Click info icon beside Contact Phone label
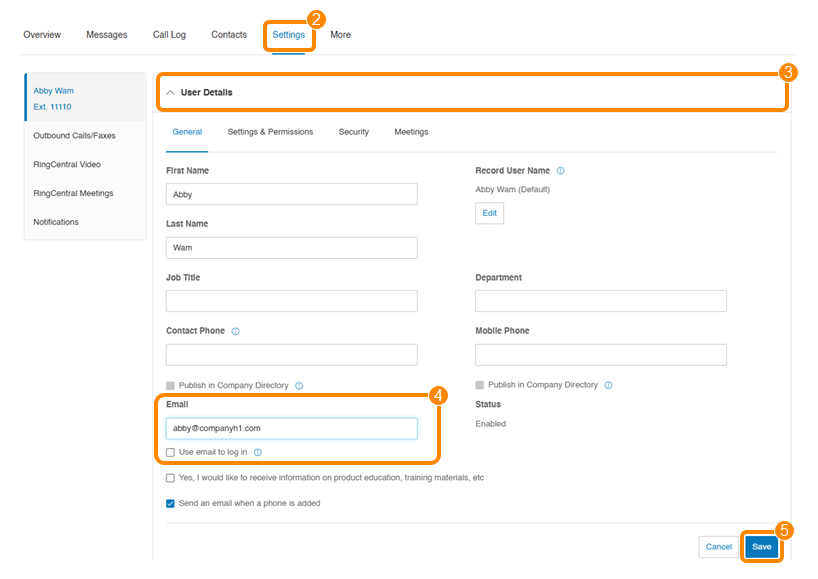Image resolution: width=818 pixels, height=579 pixels. point(235,331)
